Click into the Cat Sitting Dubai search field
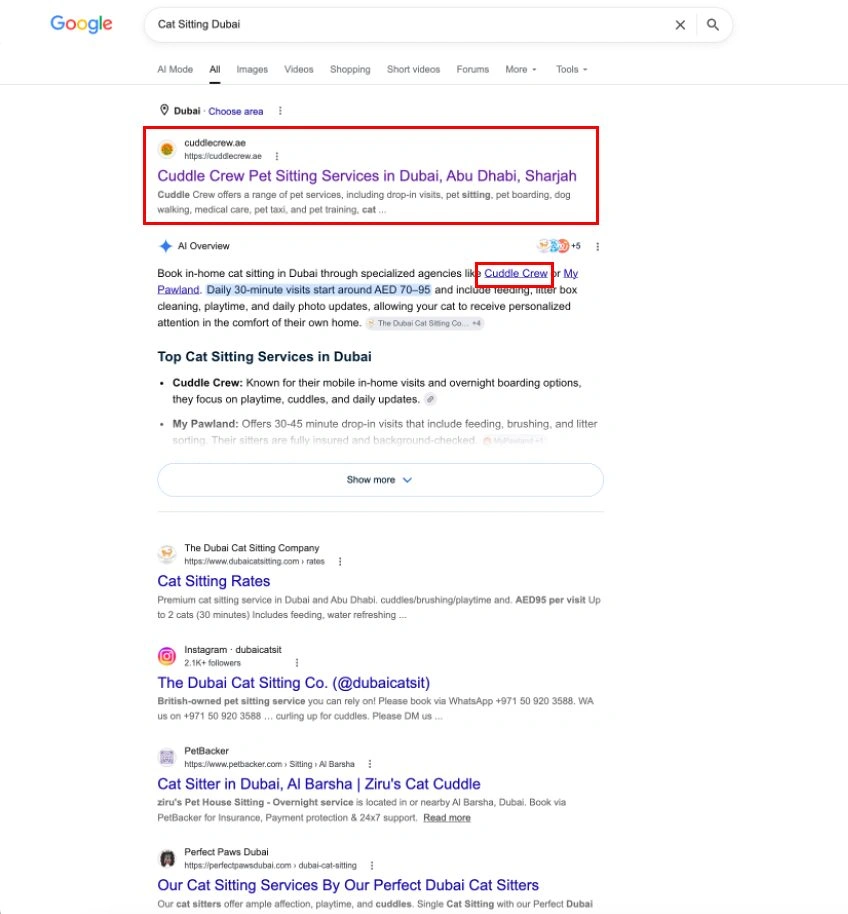The width and height of the screenshot is (848, 914). point(408,24)
